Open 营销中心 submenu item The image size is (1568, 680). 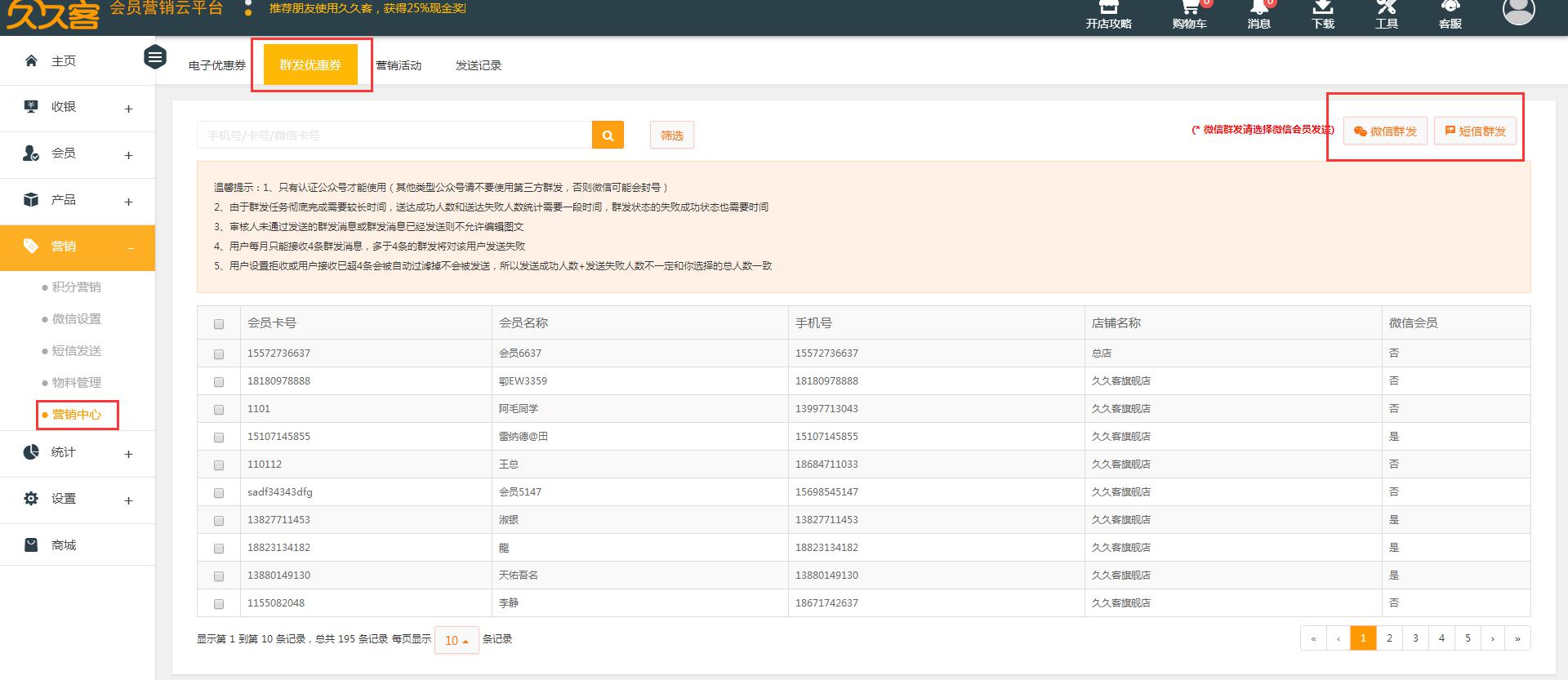(x=76, y=415)
